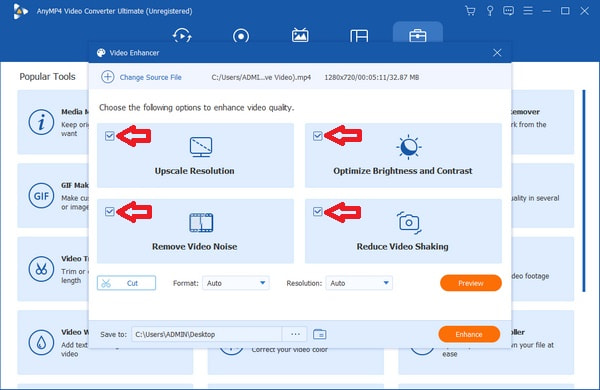The image size is (600, 390).
Task: Expand the Resolution dropdown
Action: pyautogui.click(x=359, y=283)
